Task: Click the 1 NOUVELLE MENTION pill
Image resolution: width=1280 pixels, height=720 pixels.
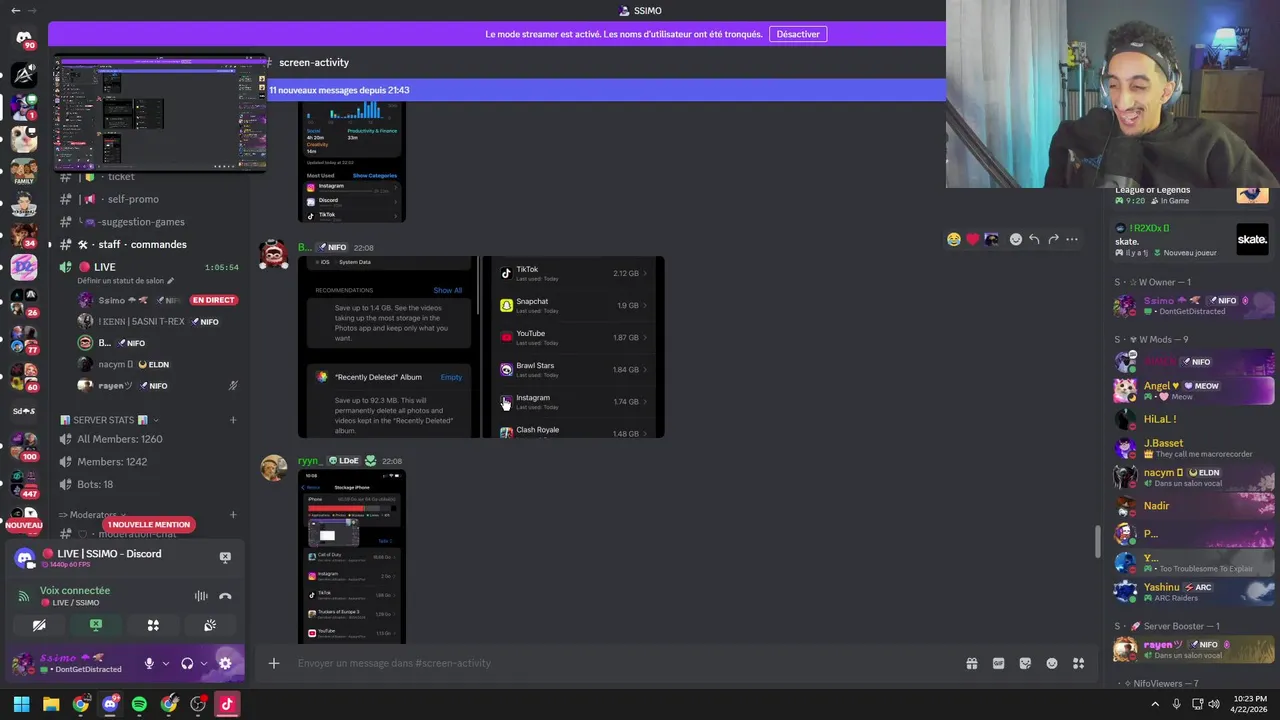Action: click(149, 524)
